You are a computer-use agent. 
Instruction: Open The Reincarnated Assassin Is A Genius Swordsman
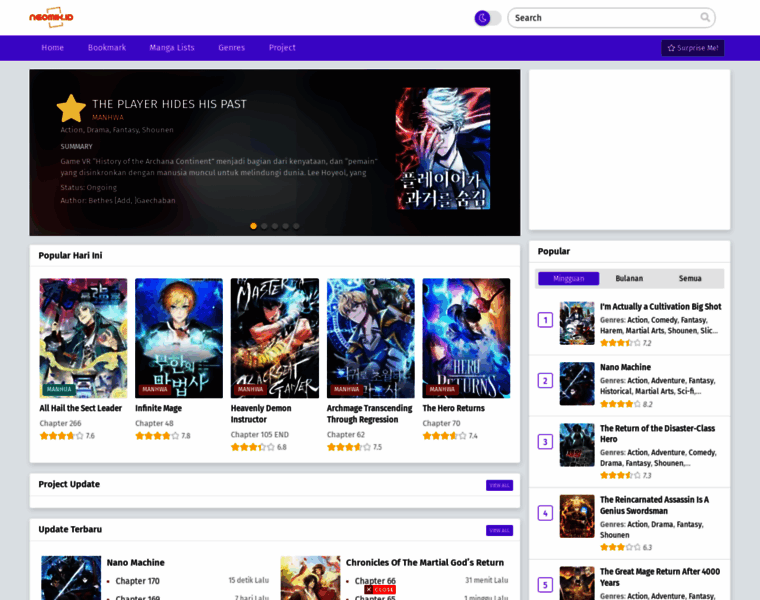click(x=654, y=505)
